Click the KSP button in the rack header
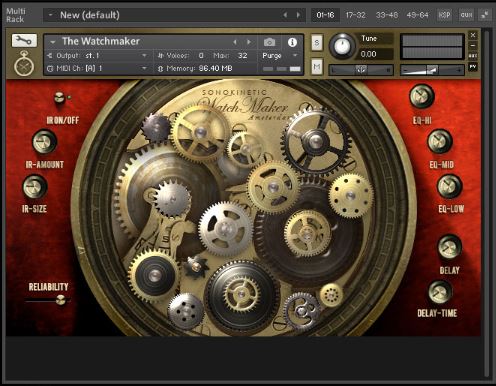 pyautogui.click(x=444, y=15)
